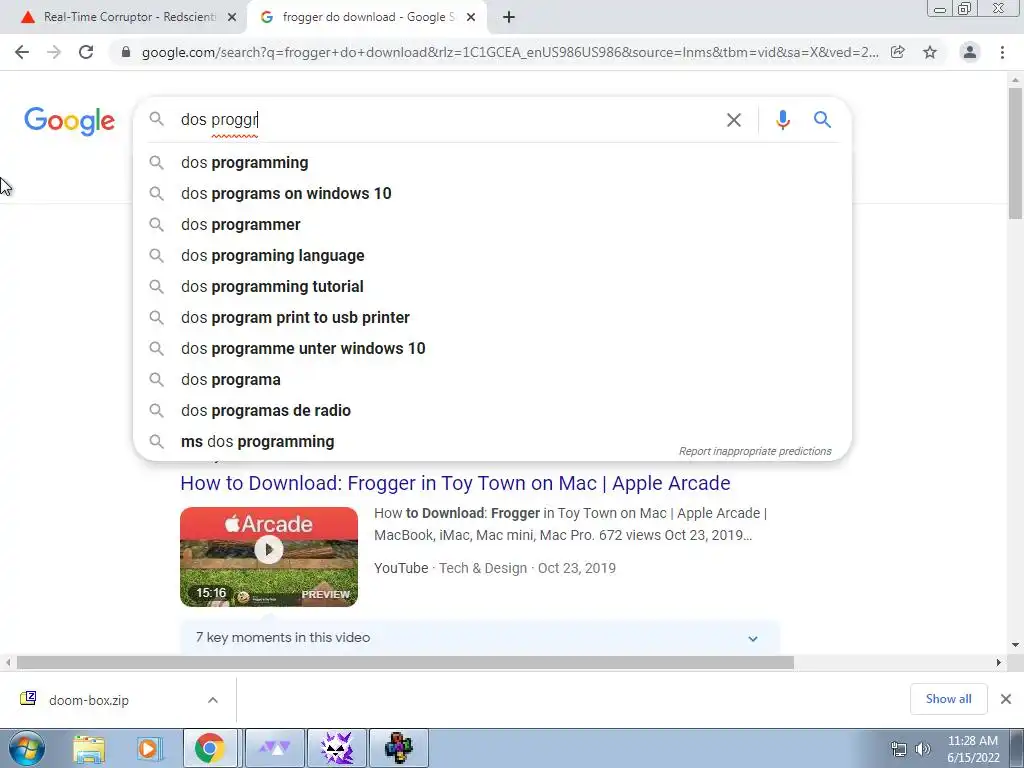Select dos programing language suggestion

coord(492,255)
